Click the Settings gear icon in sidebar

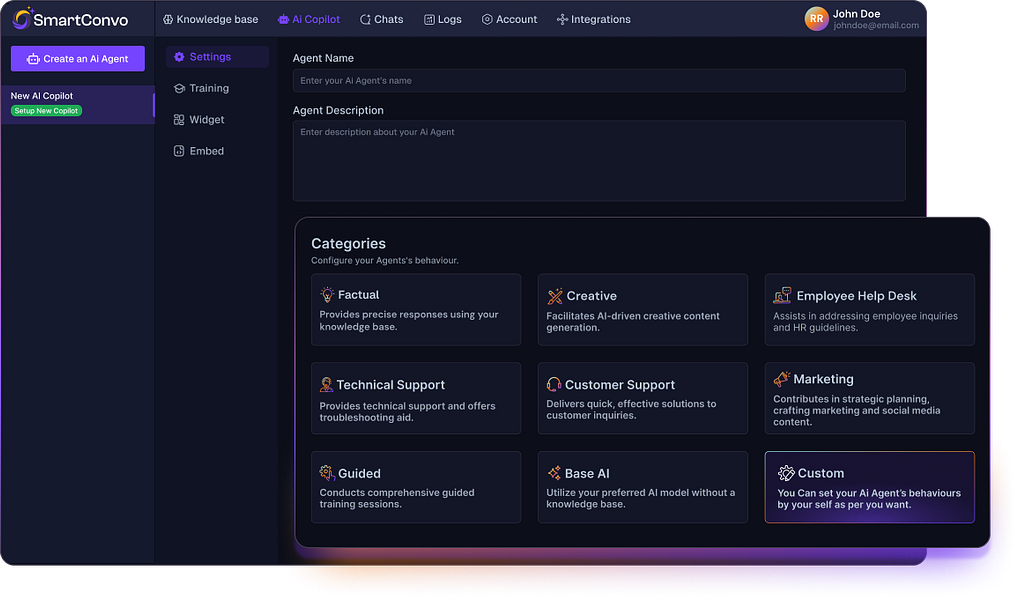tap(179, 57)
